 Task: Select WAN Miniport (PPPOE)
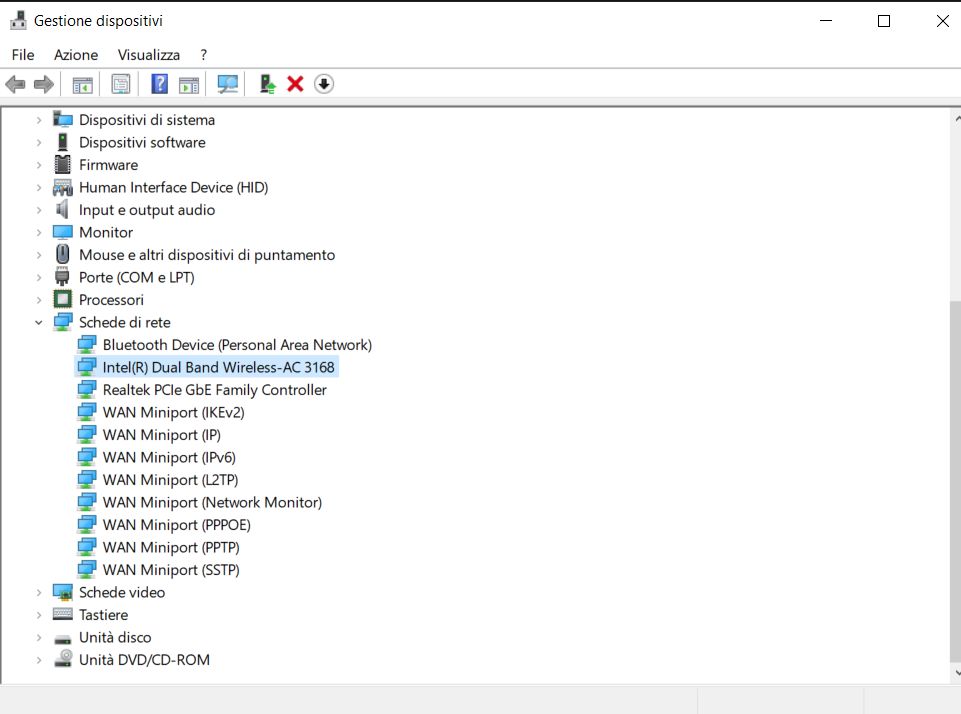177,525
